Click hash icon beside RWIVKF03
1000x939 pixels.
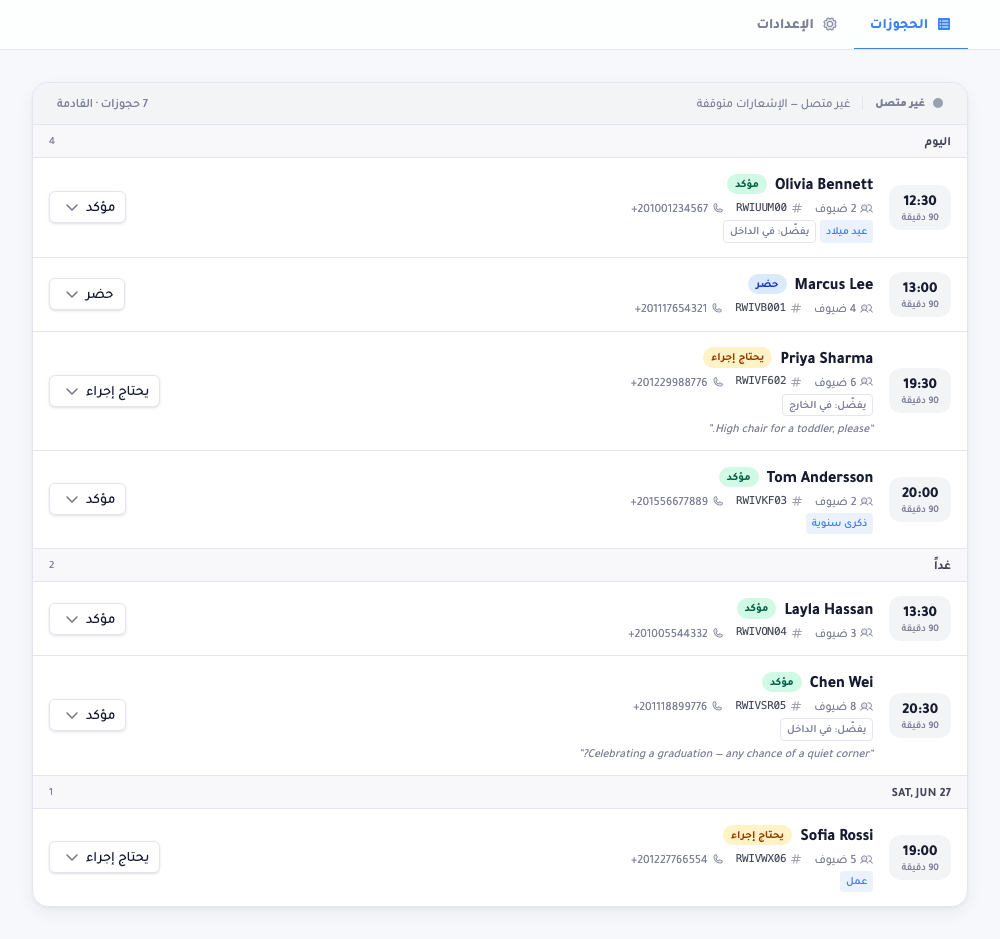coord(797,501)
